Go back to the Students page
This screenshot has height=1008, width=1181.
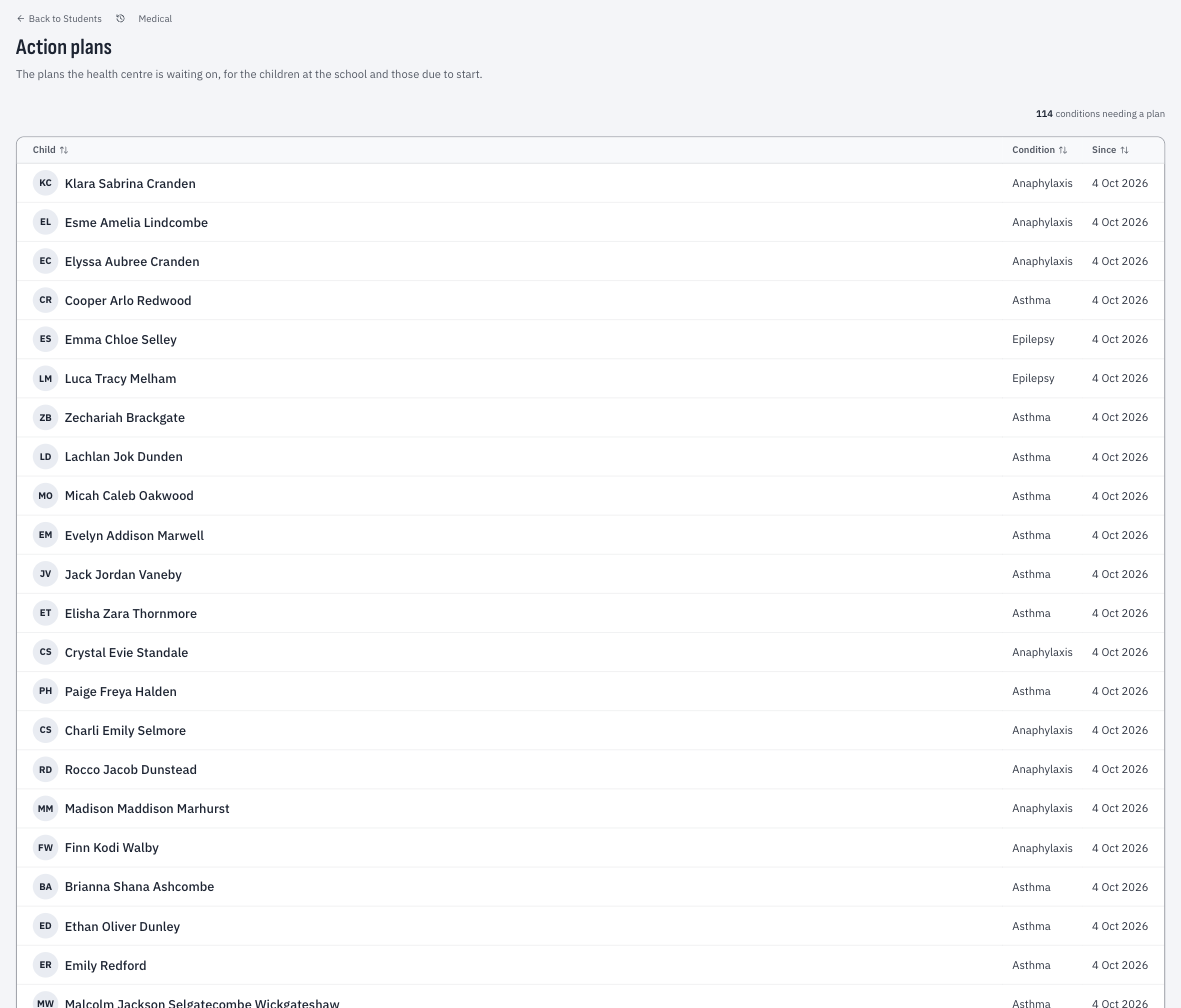(x=59, y=19)
